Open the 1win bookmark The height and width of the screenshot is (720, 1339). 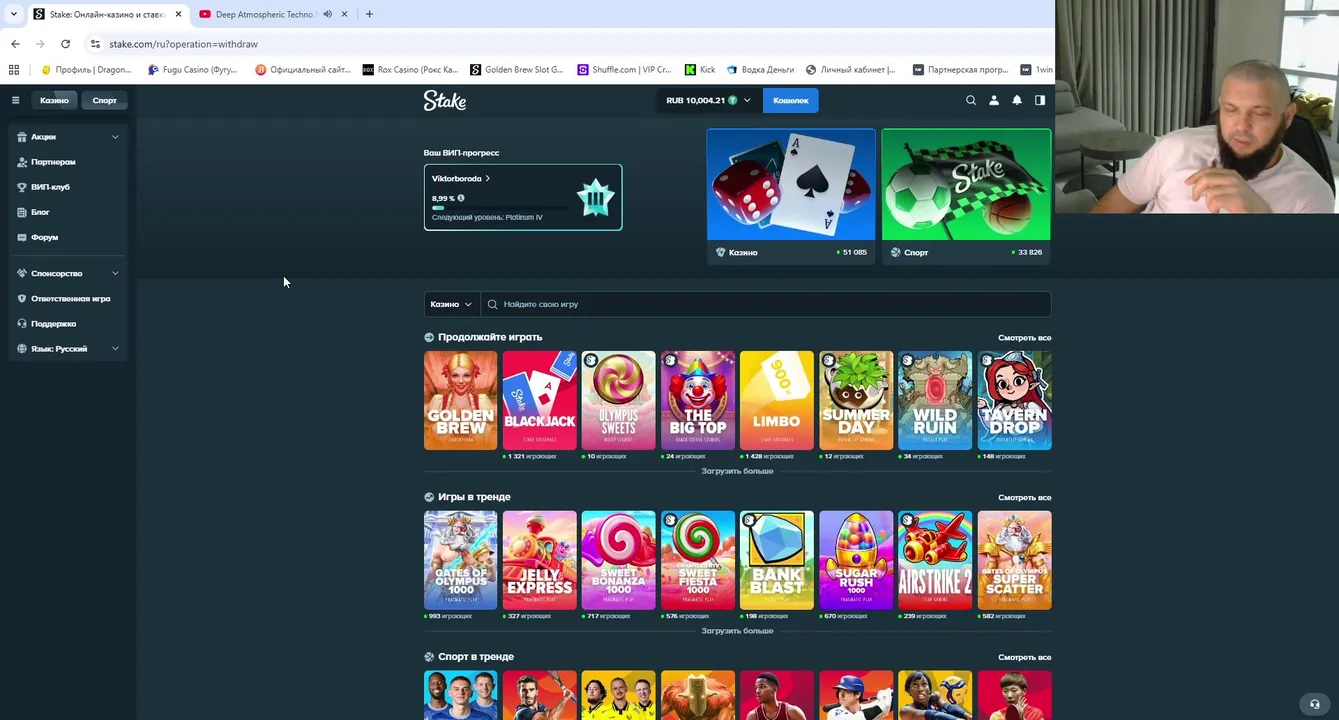click(x=1037, y=70)
